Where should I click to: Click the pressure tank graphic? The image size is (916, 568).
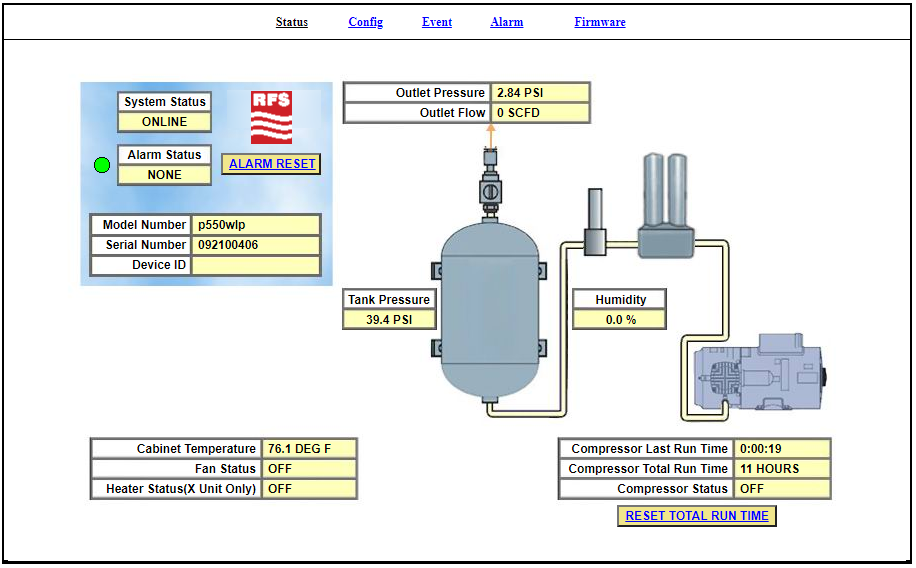490,310
